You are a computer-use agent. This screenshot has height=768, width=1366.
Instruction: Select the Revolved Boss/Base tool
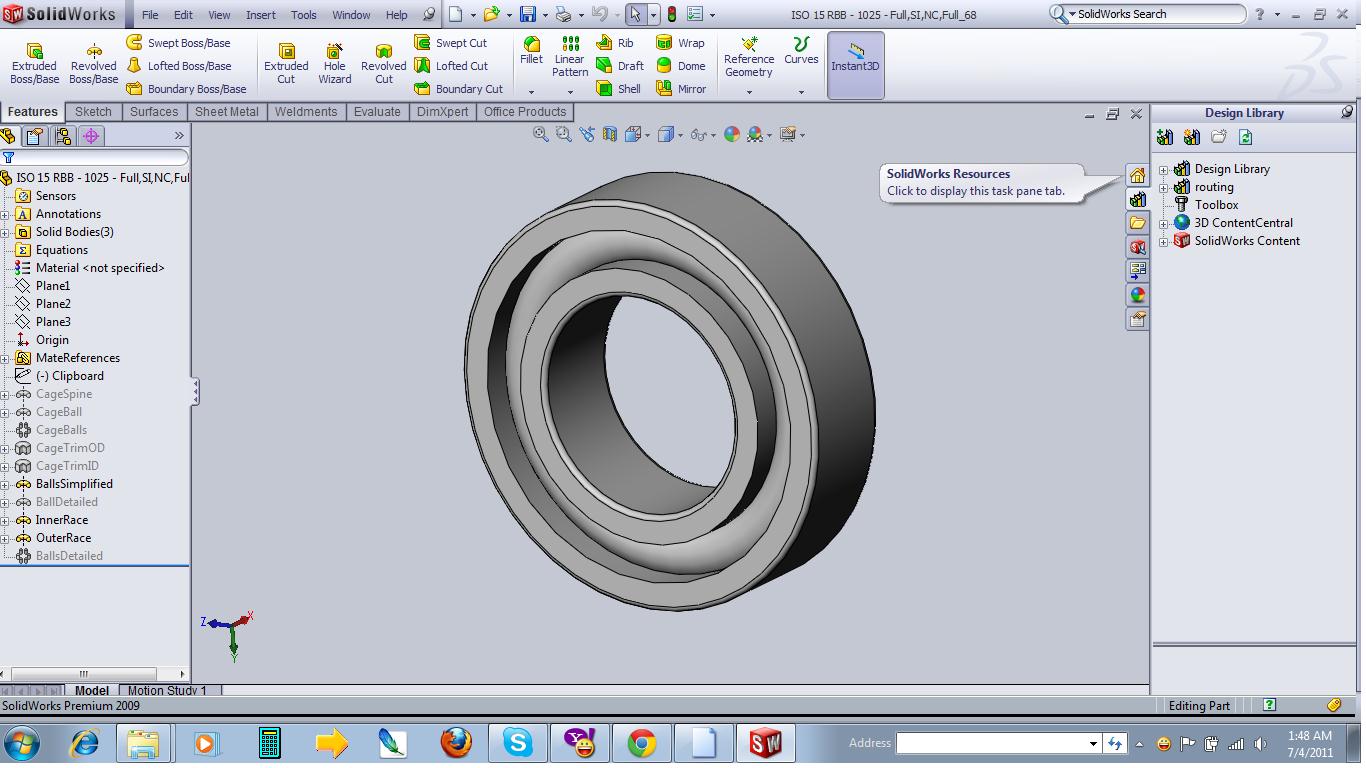point(94,64)
